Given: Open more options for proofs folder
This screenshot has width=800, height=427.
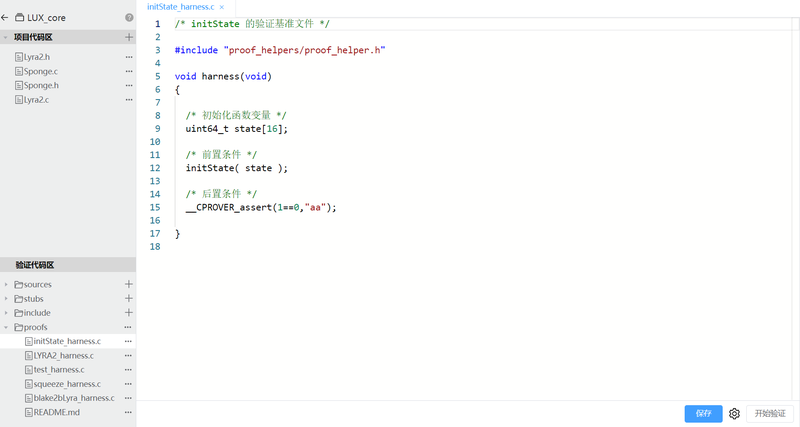Looking at the screenshot, I should [128, 327].
